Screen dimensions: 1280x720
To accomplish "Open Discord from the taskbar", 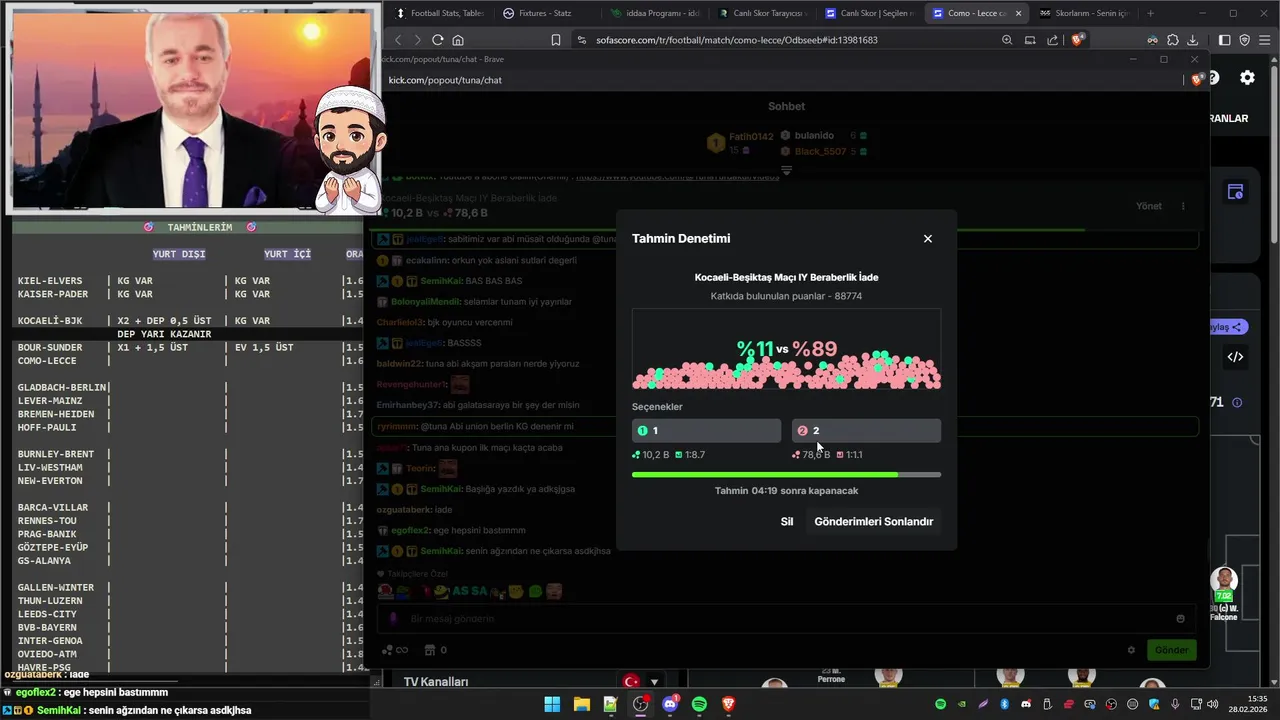I will coord(670,704).
